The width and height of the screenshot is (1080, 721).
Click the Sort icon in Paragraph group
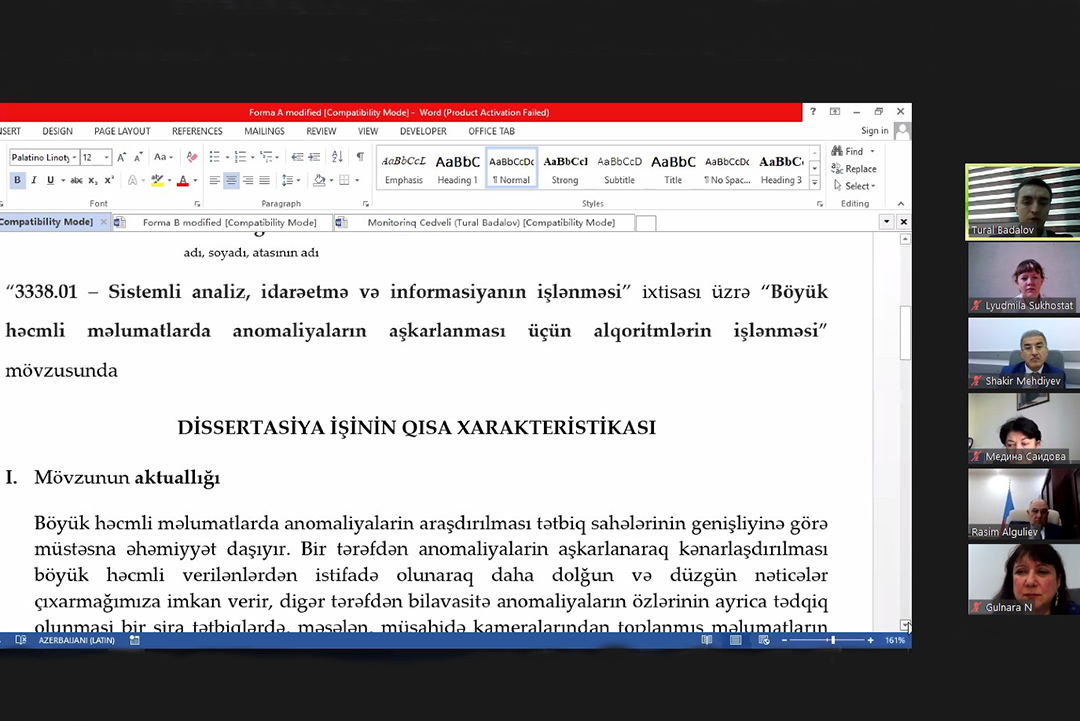click(337, 156)
